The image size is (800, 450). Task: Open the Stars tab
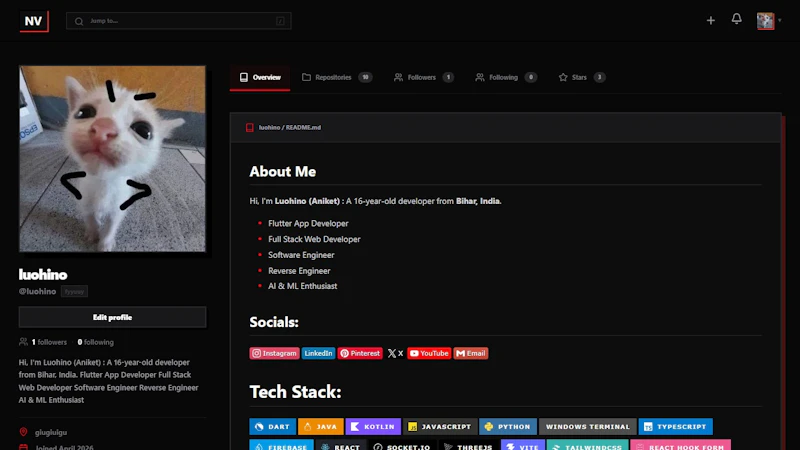(x=582, y=78)
